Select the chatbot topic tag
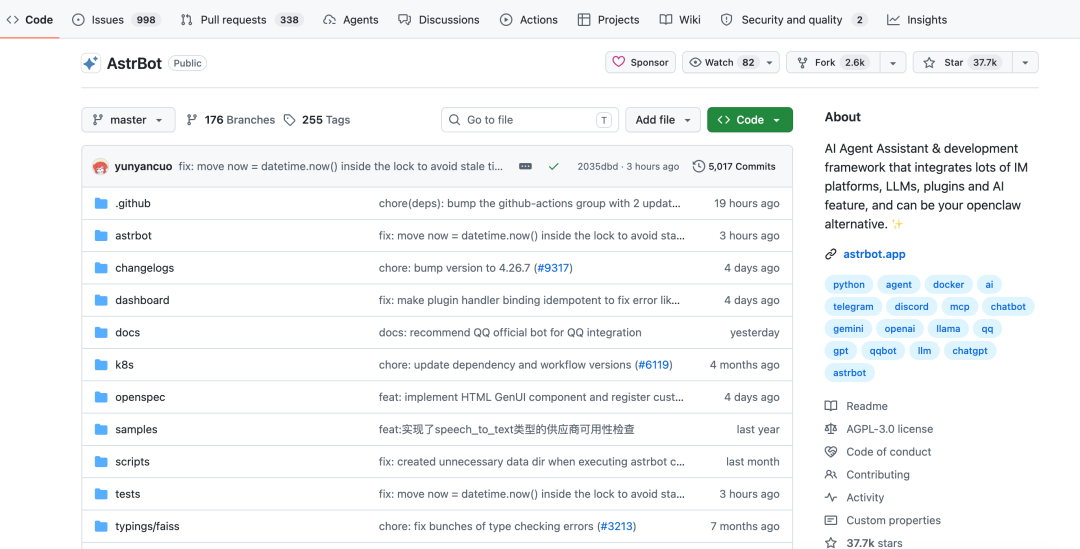Image resolution: width=1080 pixels, height=549 pixels. point(1008,307)
